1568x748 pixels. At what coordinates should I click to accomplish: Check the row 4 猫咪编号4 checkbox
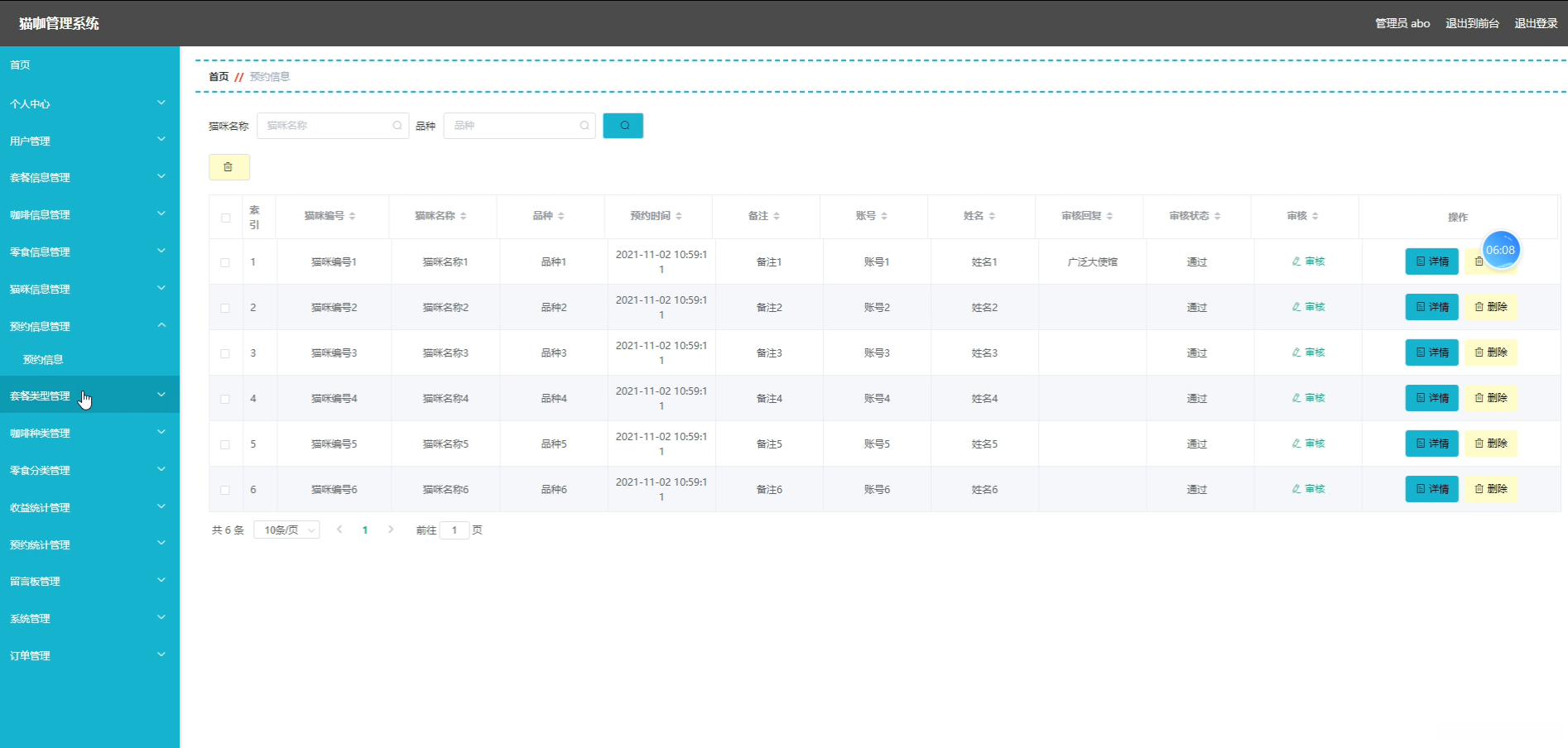tap(225, 399)
